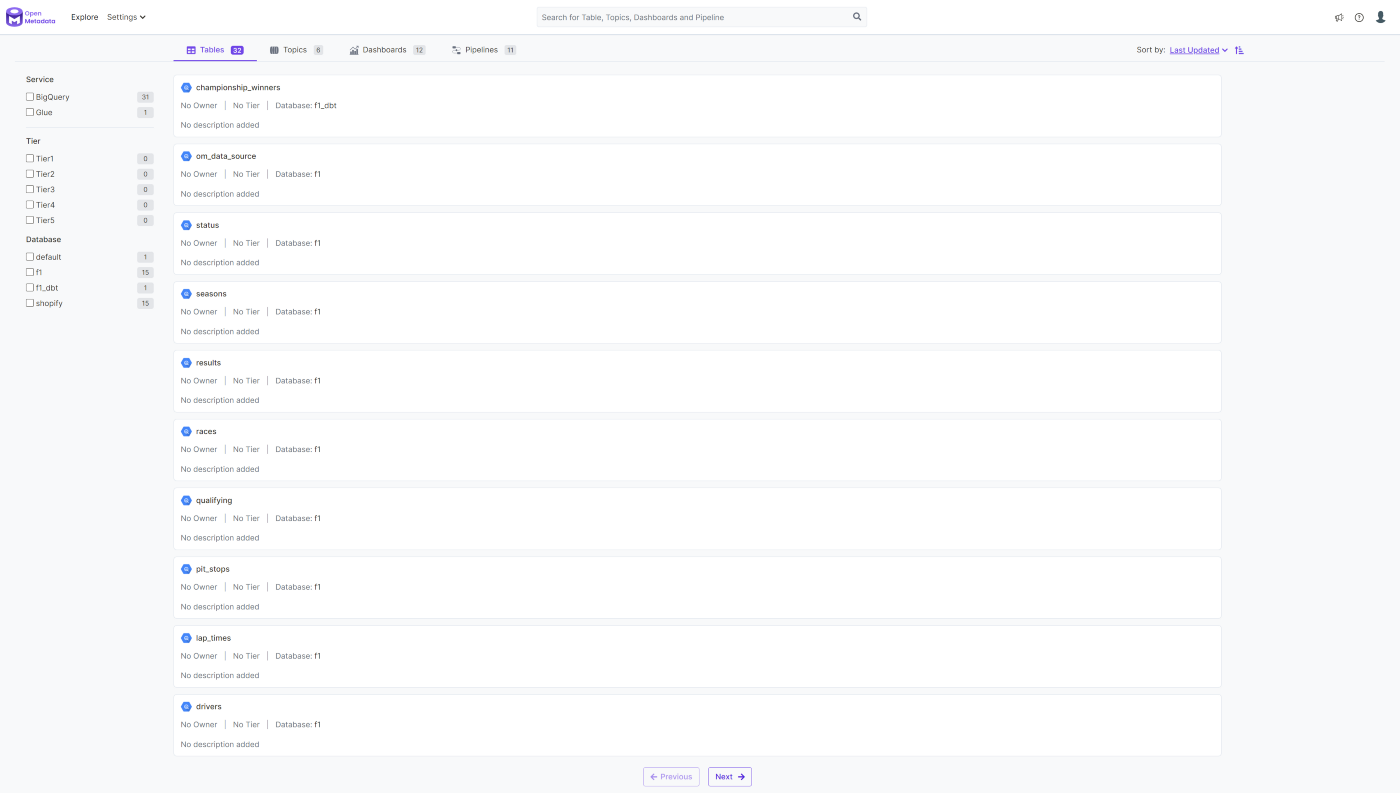Click the search magnifier icon
Image resolution: width=1400 pixels, height=793 pixels.
[857, 17]
